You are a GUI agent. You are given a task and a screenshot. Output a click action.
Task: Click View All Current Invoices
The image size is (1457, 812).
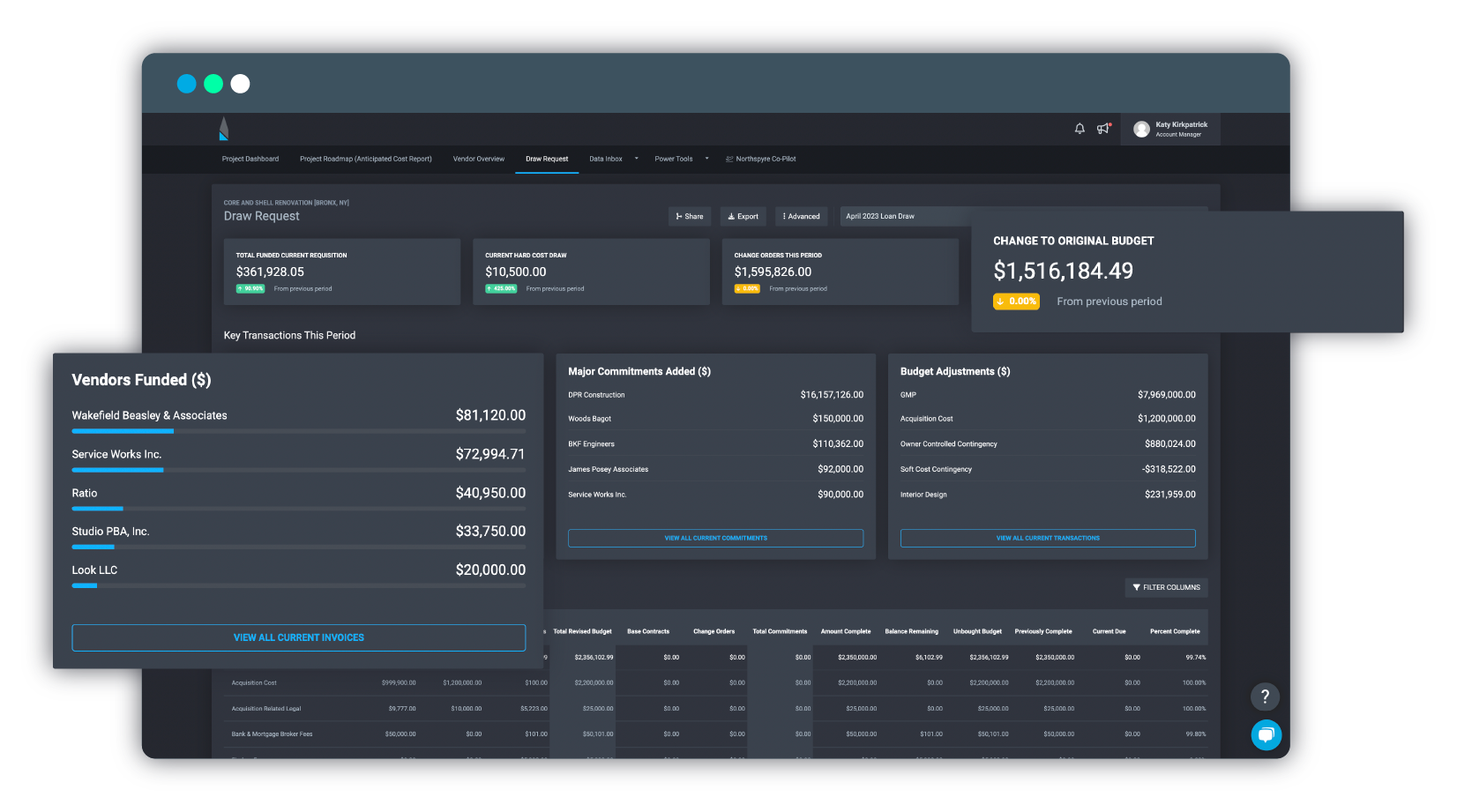coord(299,637)
